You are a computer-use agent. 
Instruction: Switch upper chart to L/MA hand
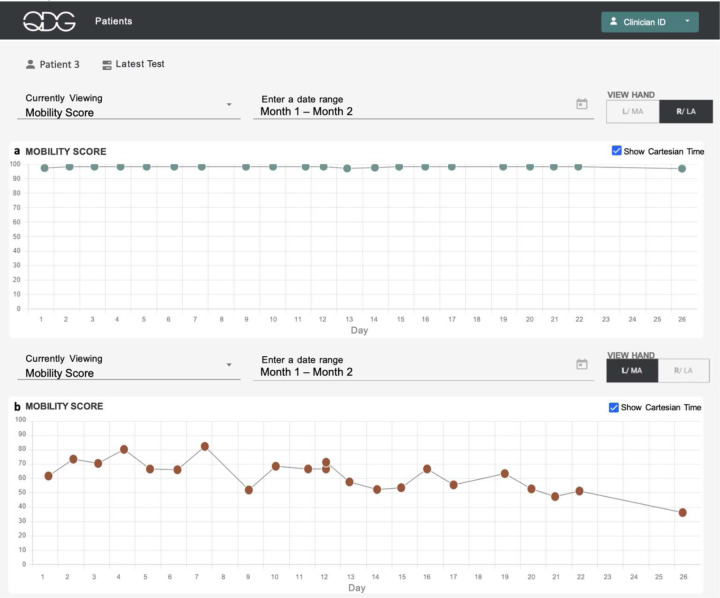click(x=633, y=112)
